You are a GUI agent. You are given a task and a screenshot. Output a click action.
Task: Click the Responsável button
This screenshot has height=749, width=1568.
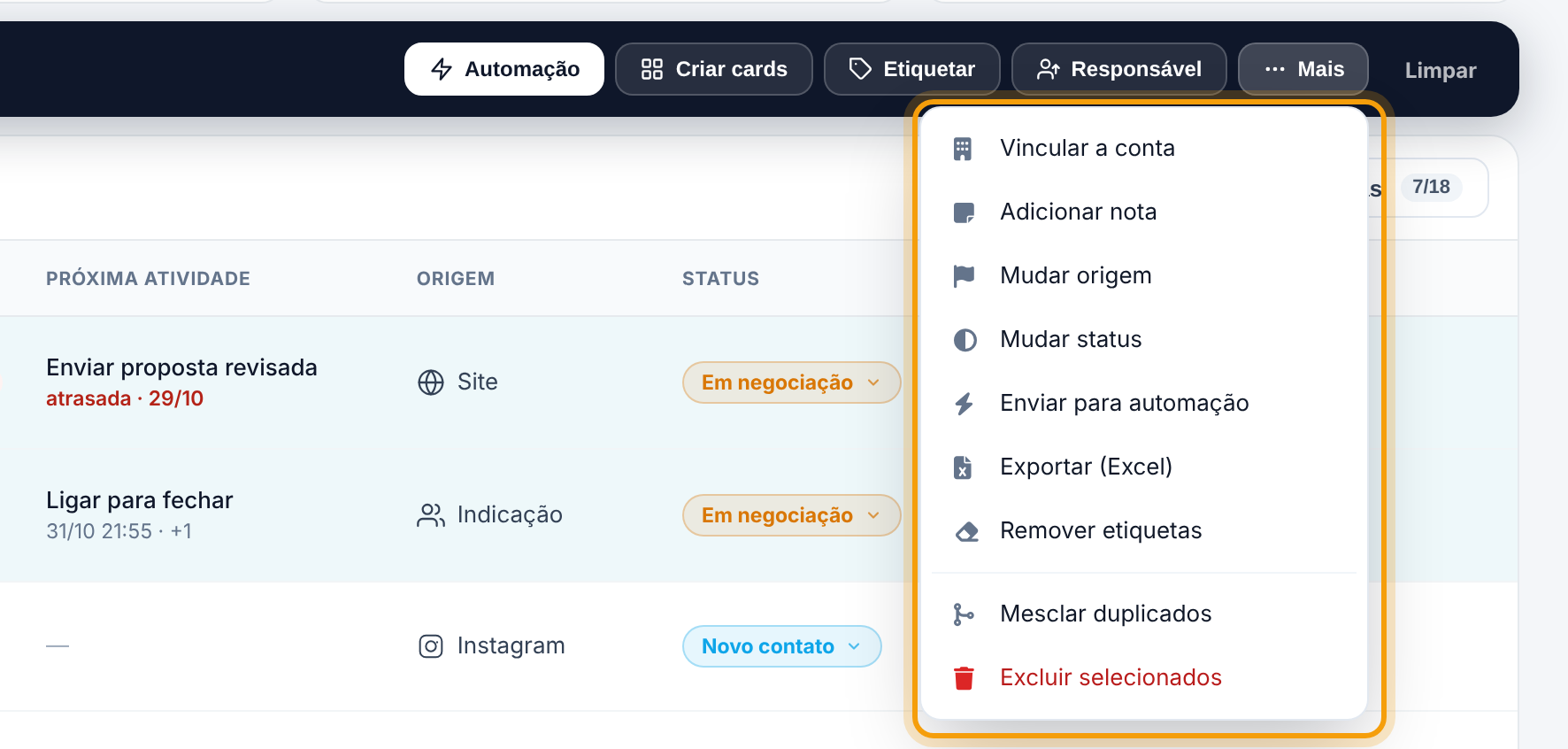click(1119, 69)
